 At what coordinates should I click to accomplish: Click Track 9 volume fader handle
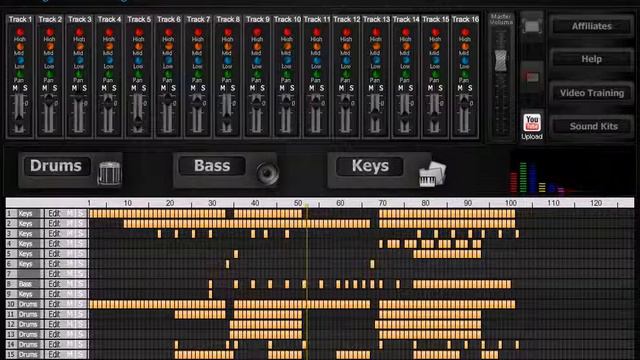[x=257, y=103]
